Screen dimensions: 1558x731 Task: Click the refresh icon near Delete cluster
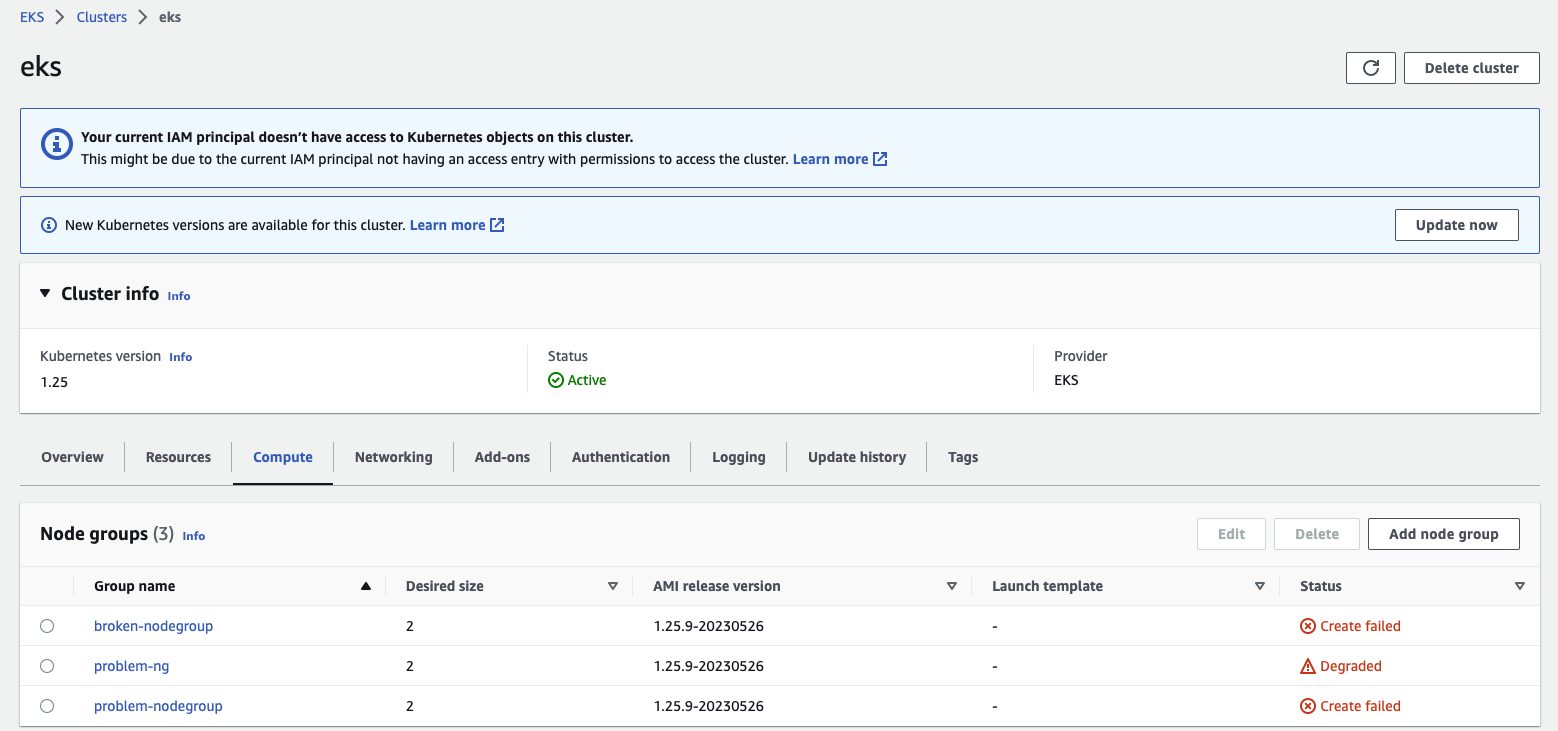point(1370,67)
